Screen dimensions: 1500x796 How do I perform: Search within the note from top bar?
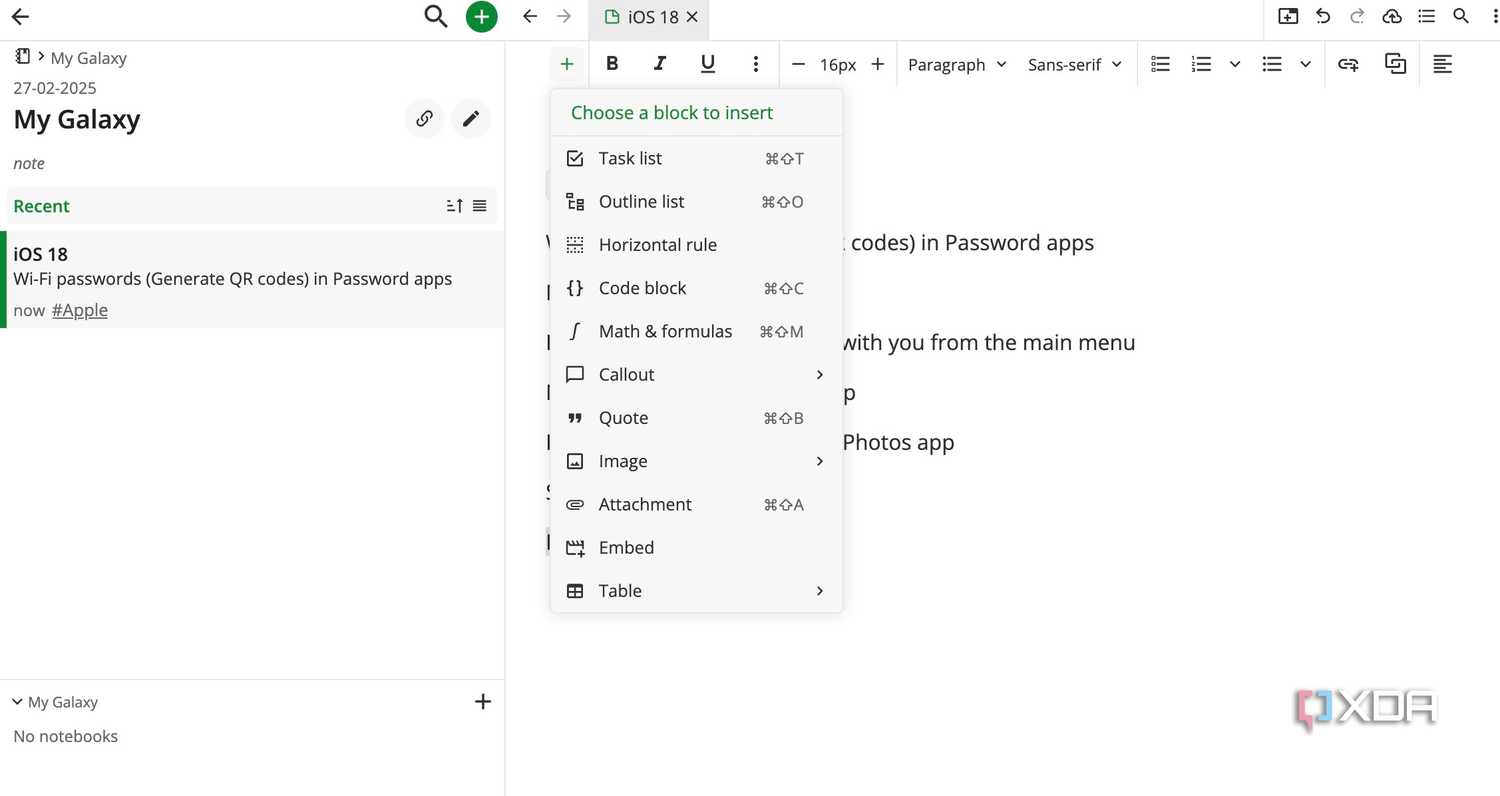pyautogui.click(x=1461, y=16)
